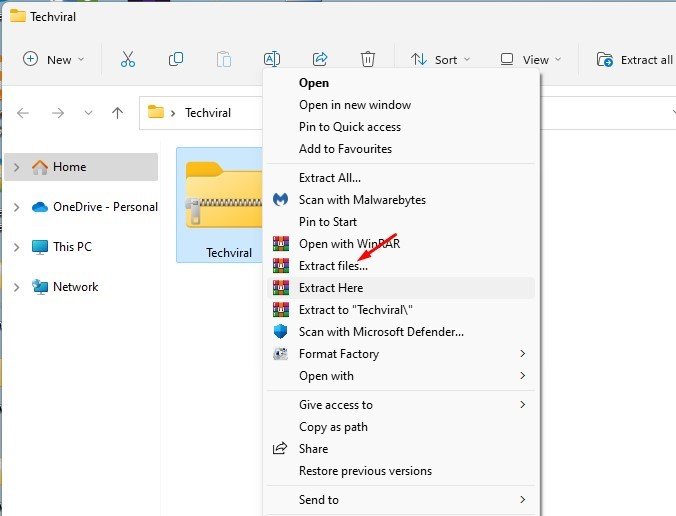The height and width of the screenshot is (516, 676).
Task: Open the View dropdown menu
Action: (531, 59)
